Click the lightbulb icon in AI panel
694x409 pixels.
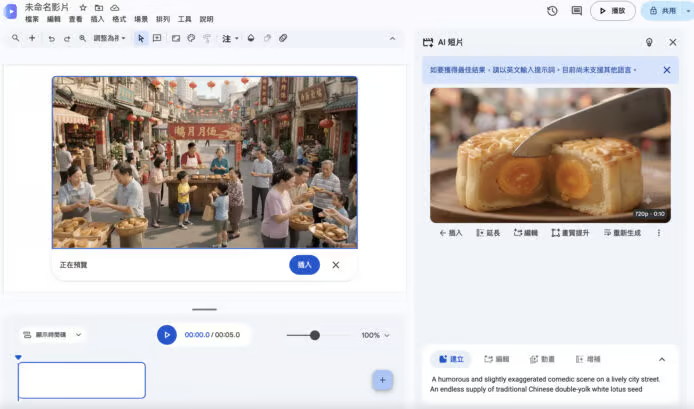tap(649, 42)
